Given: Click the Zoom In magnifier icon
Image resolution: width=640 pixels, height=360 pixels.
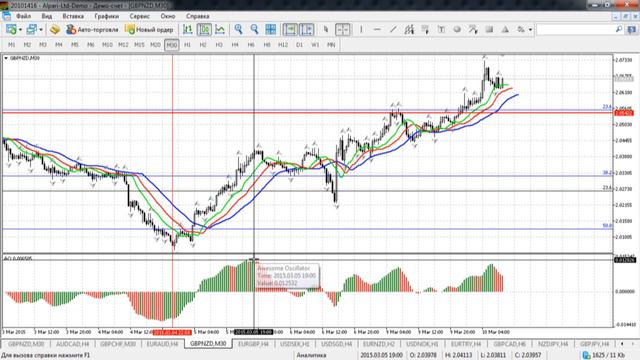Looking at the screenshot, I should click(238, 29).
